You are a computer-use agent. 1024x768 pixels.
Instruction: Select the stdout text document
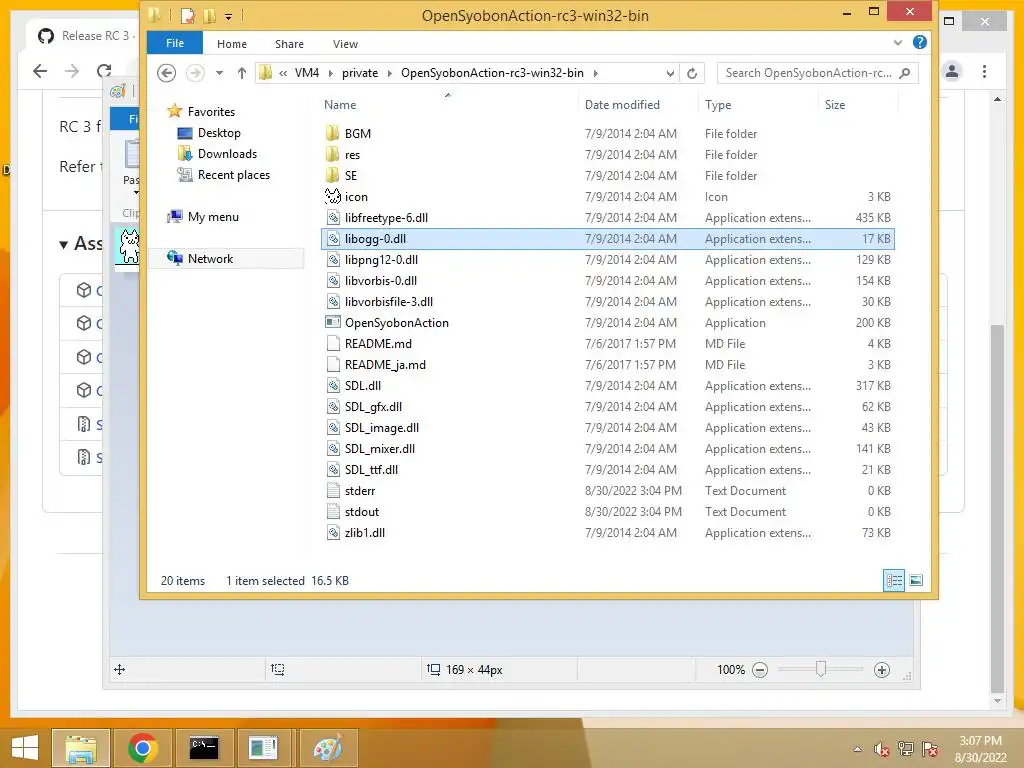(x=362, y=512)
